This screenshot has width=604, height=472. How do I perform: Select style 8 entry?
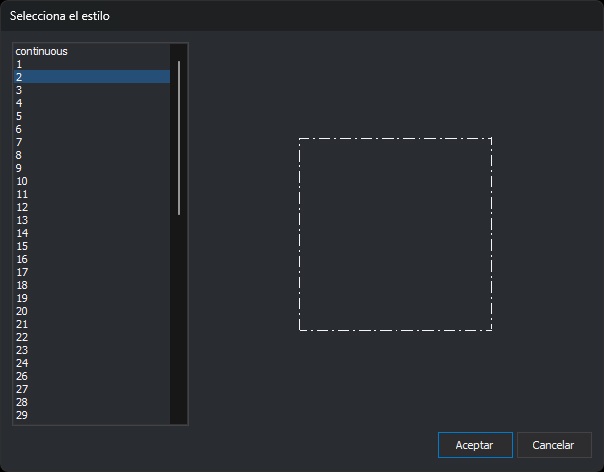(x=92, y=155)
